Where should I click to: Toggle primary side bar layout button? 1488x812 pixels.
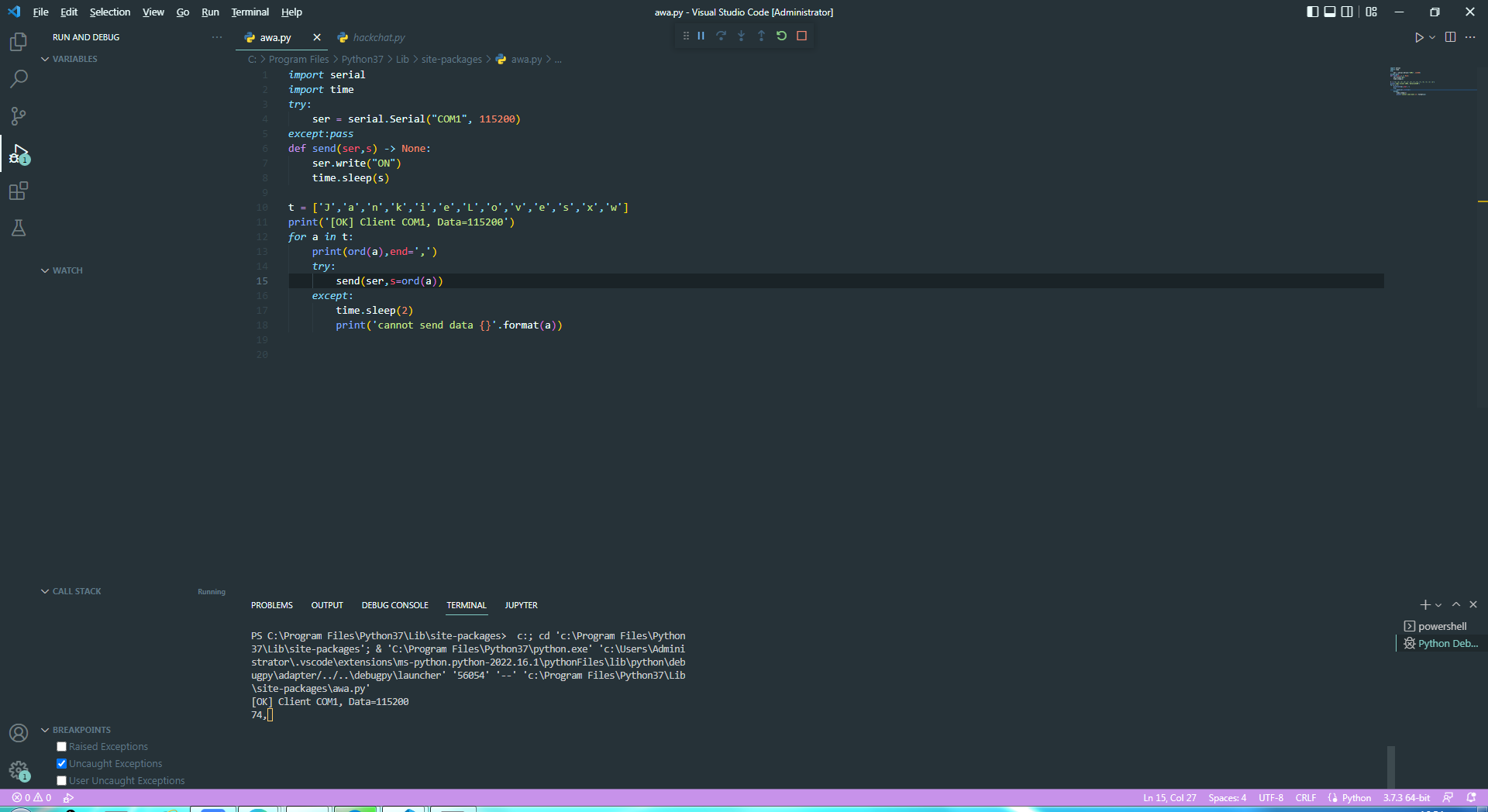coord(1312,12)
